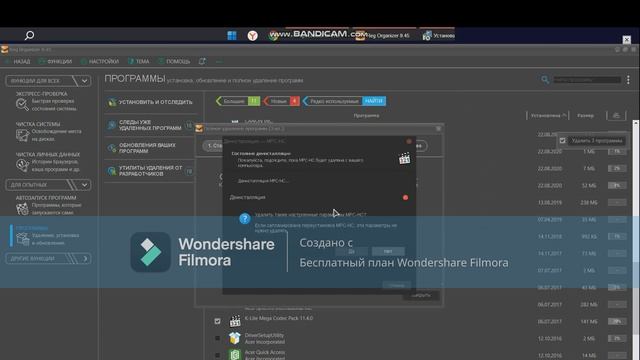Switch to the Установка taskbar item
This screenshot has height=360, width=640.
click(439, 36)
